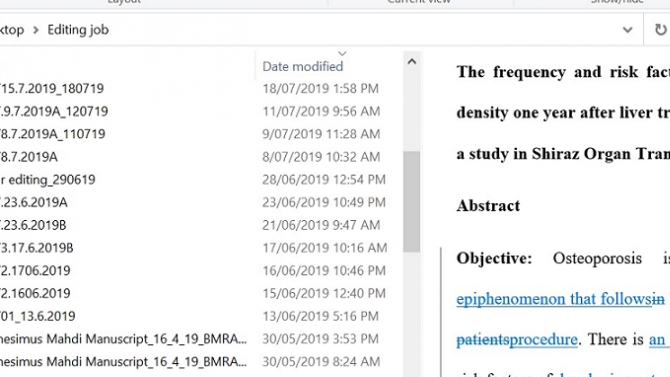The width and height of the screenshot is (670, 377).
Task: Select file 2.1706.2019
Action: click(x=35, y=271)
